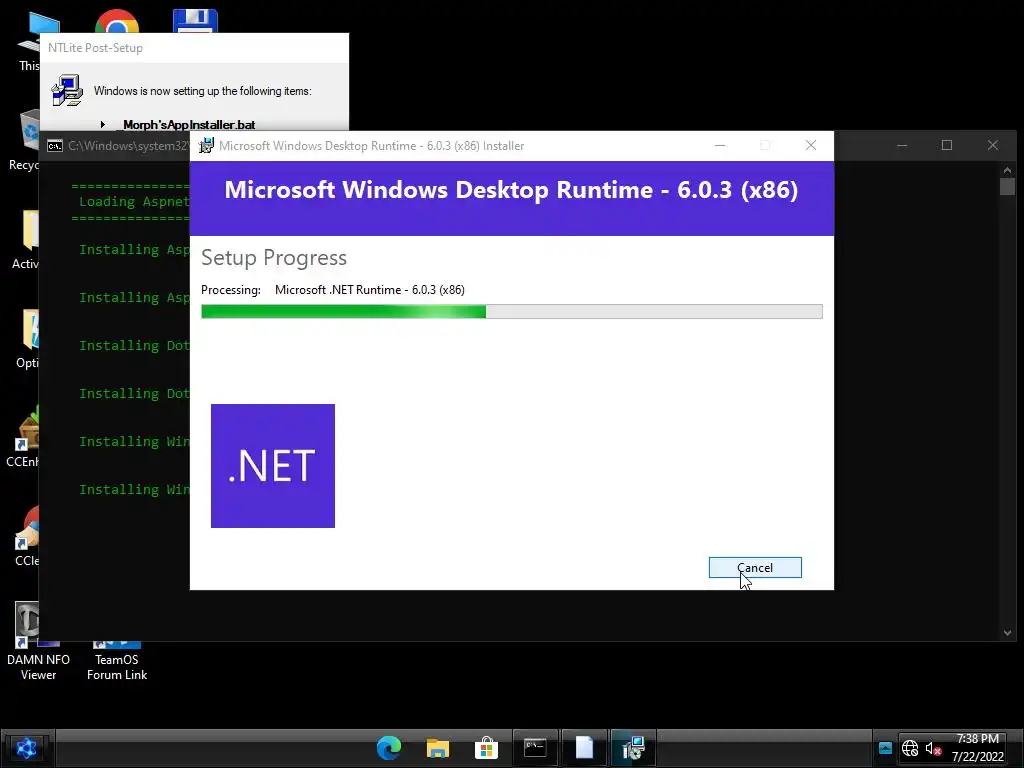Click Loading Aspnet line in command prompt
This screenshot has height=768, width=1024.
tap(134, 202)
